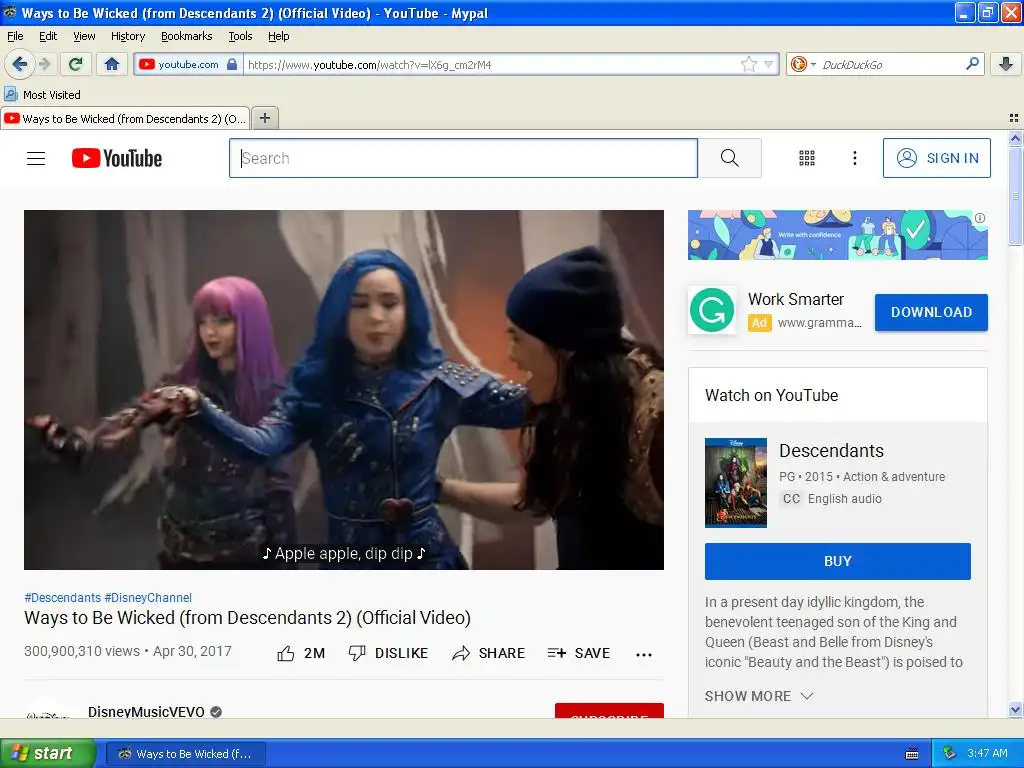Open a new tab with the plus button
Viewport: 1024px width, 768px height.
coord(264,118)
